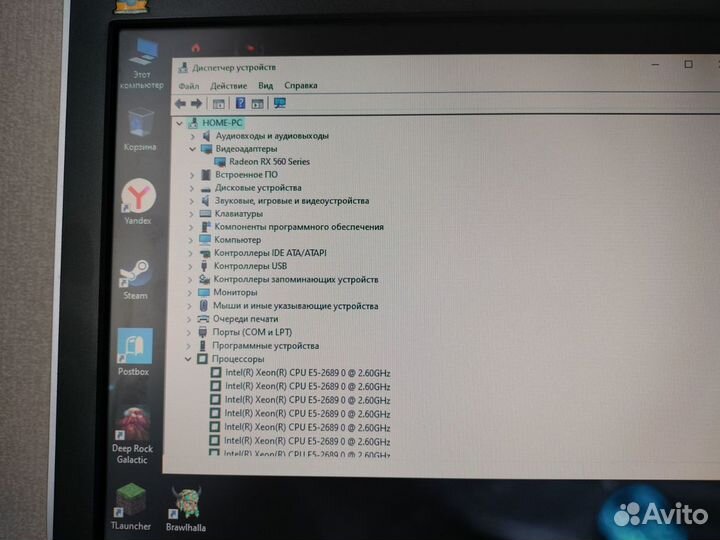This screenshot has width=720, height=540.
Task: Click the USB plug icon beside Контроллеры USB
Action: tap(204, 266)
